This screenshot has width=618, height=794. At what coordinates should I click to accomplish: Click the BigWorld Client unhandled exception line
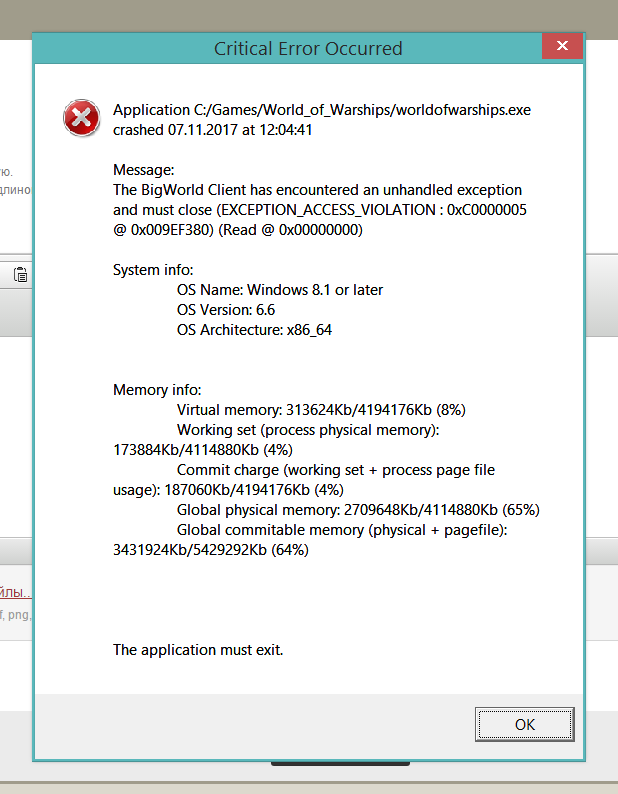[317, 190]
